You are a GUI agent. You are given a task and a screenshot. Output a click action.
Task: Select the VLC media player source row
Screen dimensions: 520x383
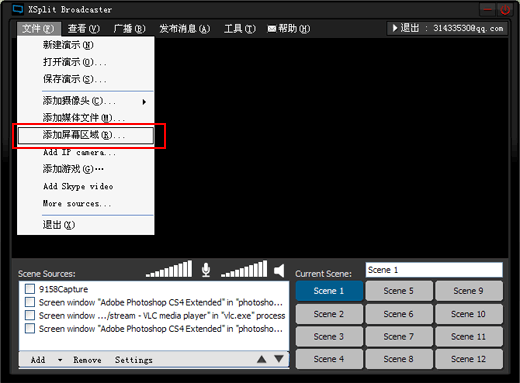(x=162, y=315)
